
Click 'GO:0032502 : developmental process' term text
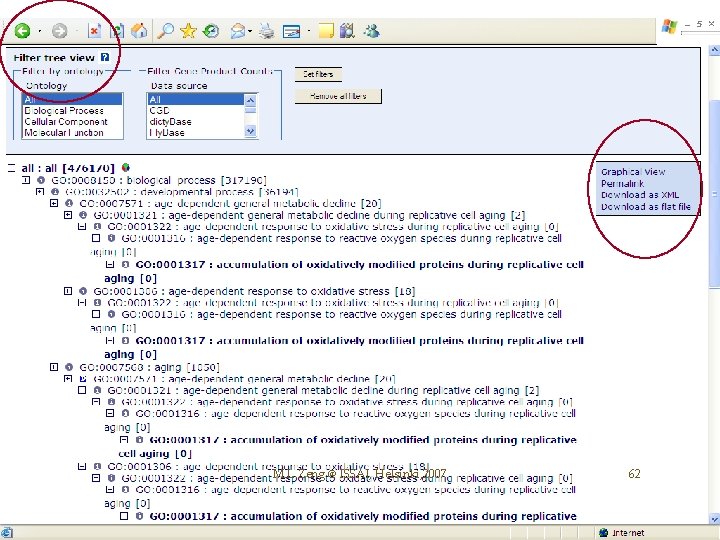[182, 191]
